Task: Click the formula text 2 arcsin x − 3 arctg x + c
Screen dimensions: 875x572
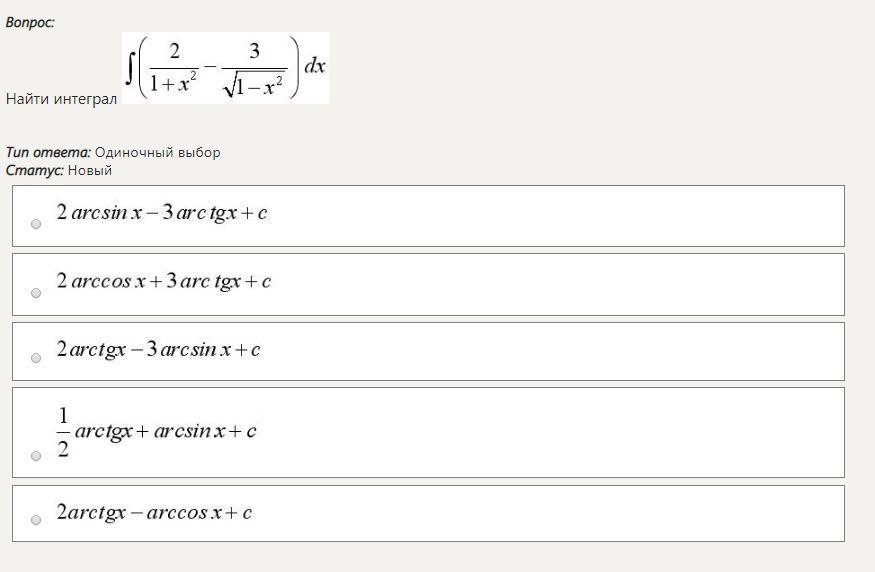Action: coord(162,213)
